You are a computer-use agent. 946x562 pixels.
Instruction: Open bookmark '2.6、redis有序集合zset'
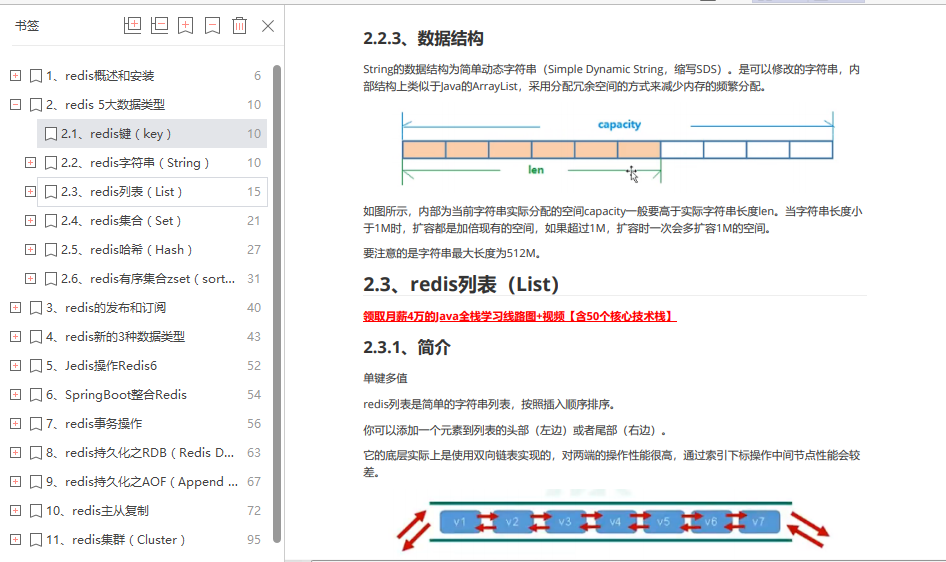(148, 278)
